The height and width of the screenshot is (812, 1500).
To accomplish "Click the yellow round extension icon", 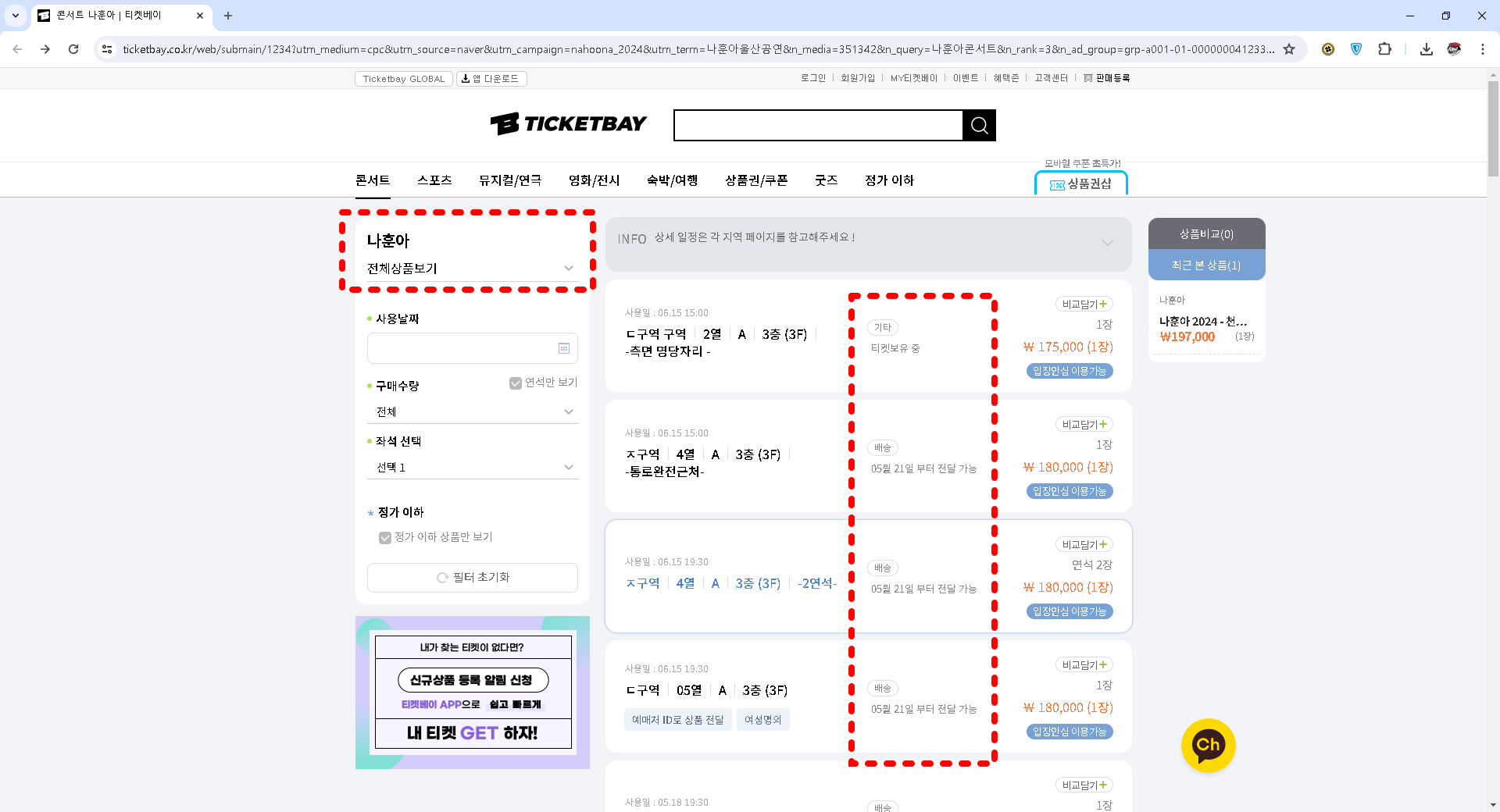I will tap(1328, 49).
